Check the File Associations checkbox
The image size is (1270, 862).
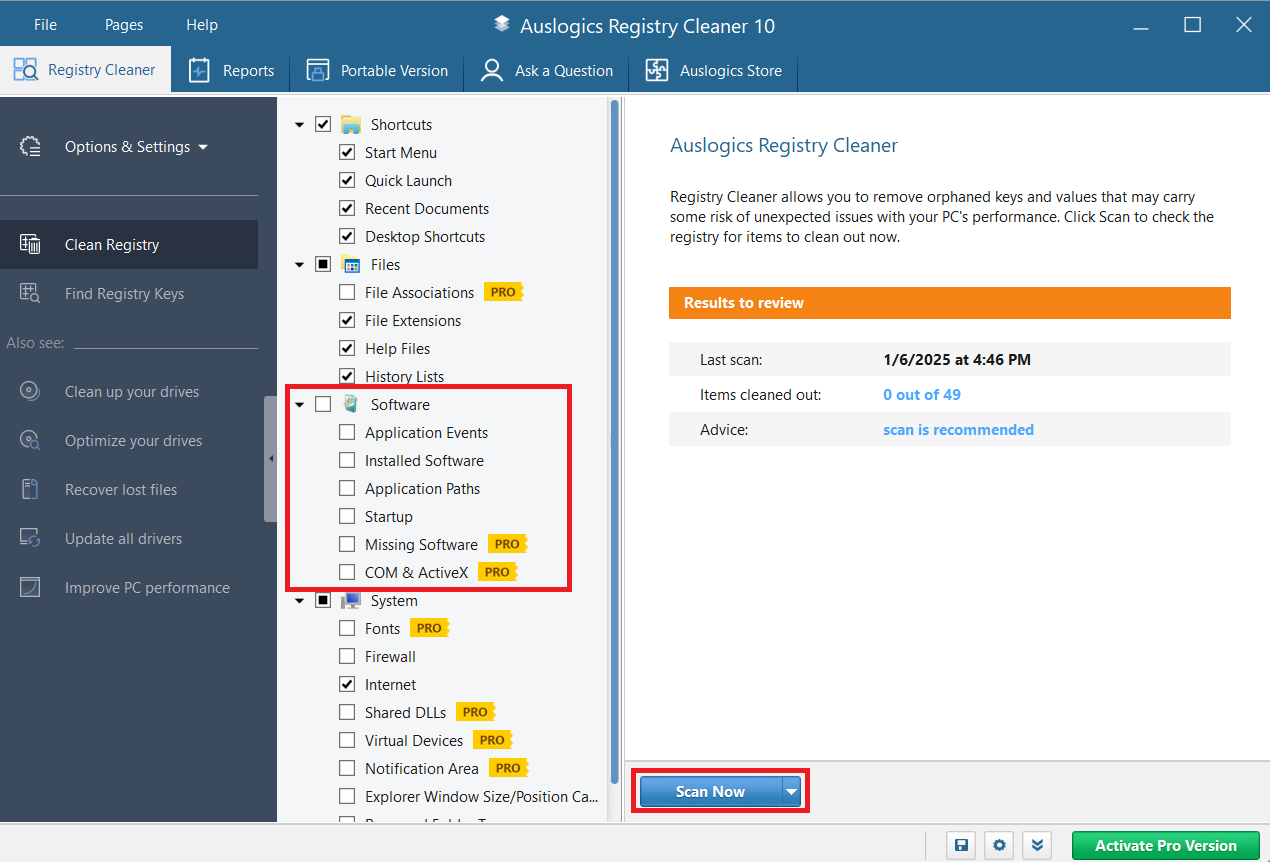[347, 293]
